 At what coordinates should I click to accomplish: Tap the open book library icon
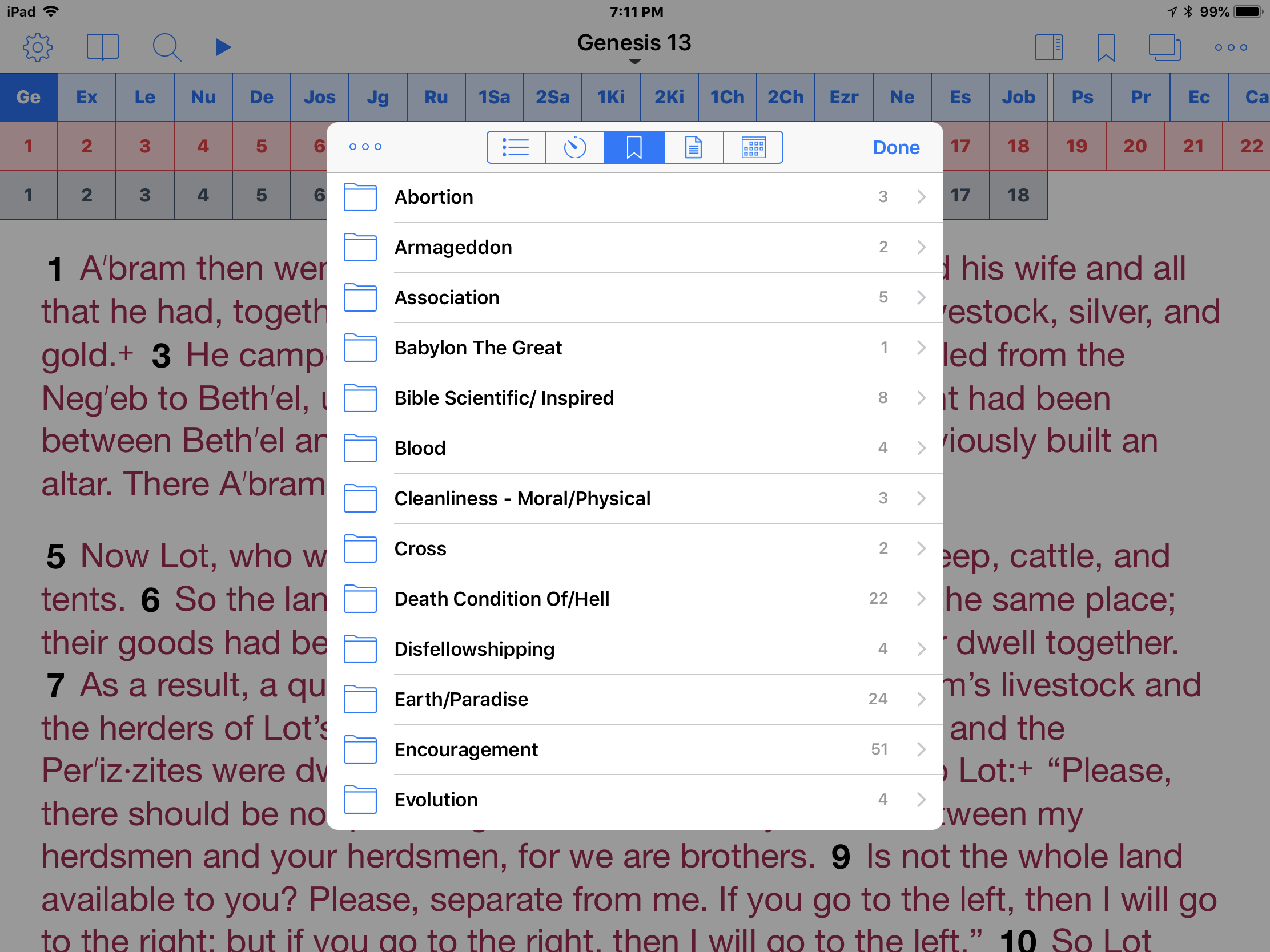pos(103,47)
